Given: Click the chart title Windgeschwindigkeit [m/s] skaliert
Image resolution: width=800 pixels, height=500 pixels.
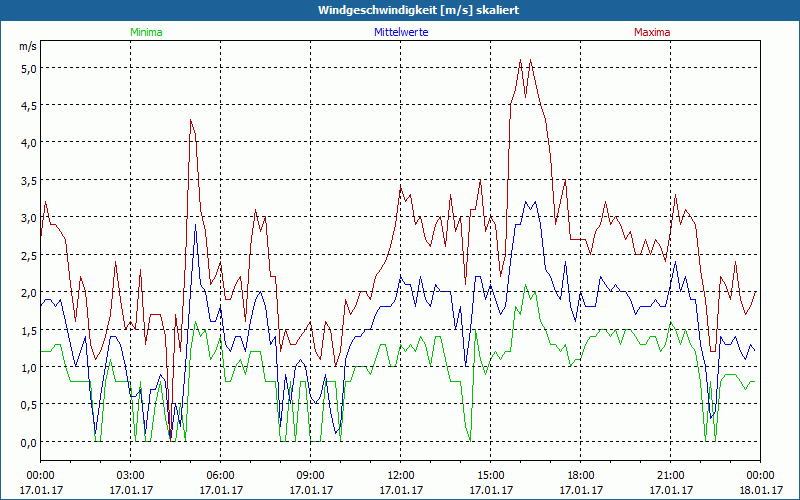Looking at the screenshot, I should click(x=418, y=10).
